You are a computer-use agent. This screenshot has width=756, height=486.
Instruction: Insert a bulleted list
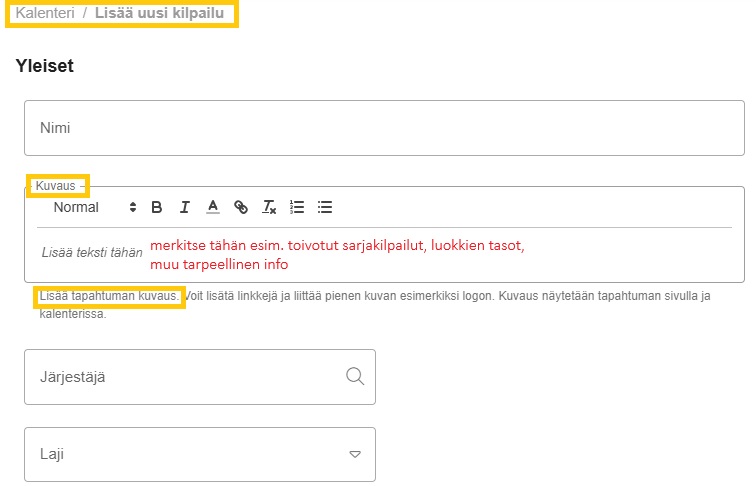325,207
